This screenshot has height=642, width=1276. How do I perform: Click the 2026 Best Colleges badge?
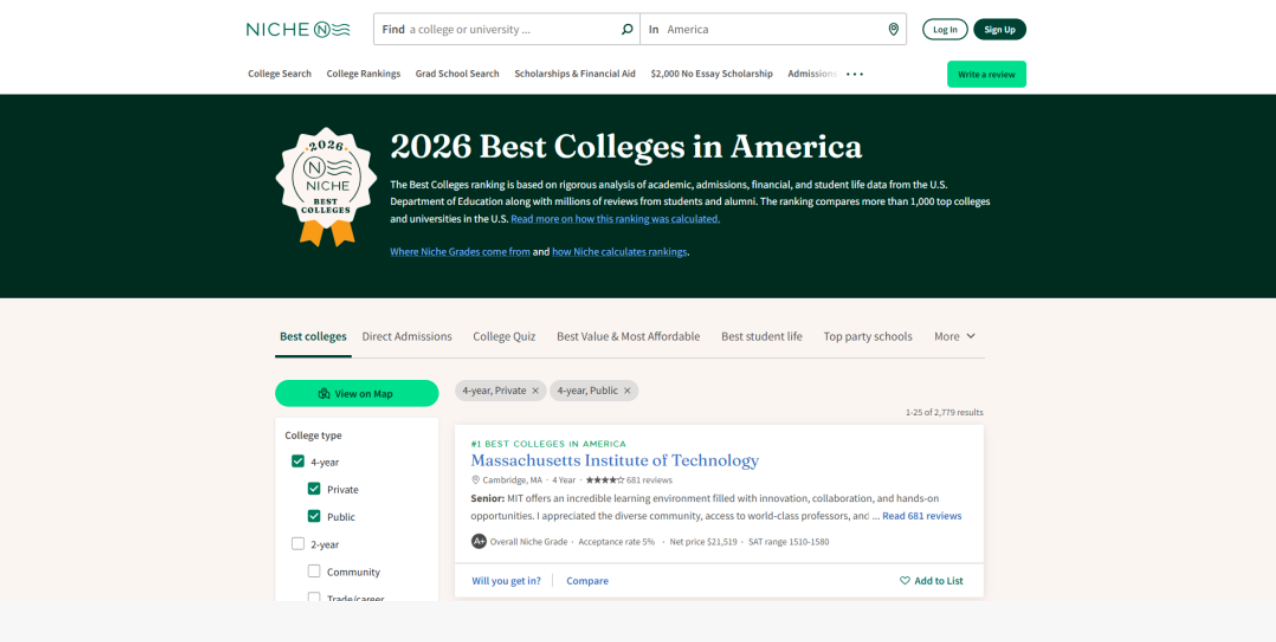coord(326,186)
